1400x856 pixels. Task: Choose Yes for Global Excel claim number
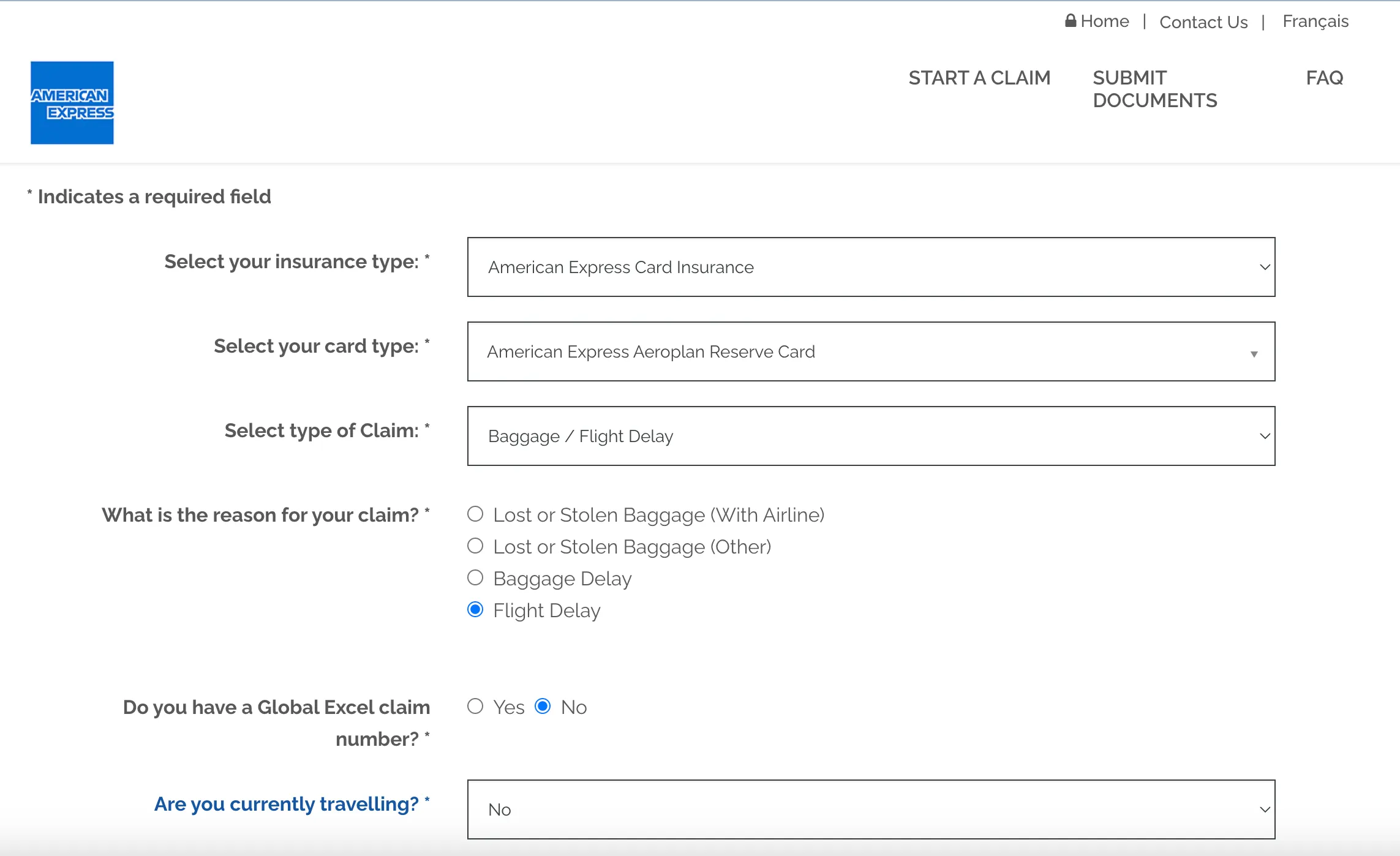475,707
